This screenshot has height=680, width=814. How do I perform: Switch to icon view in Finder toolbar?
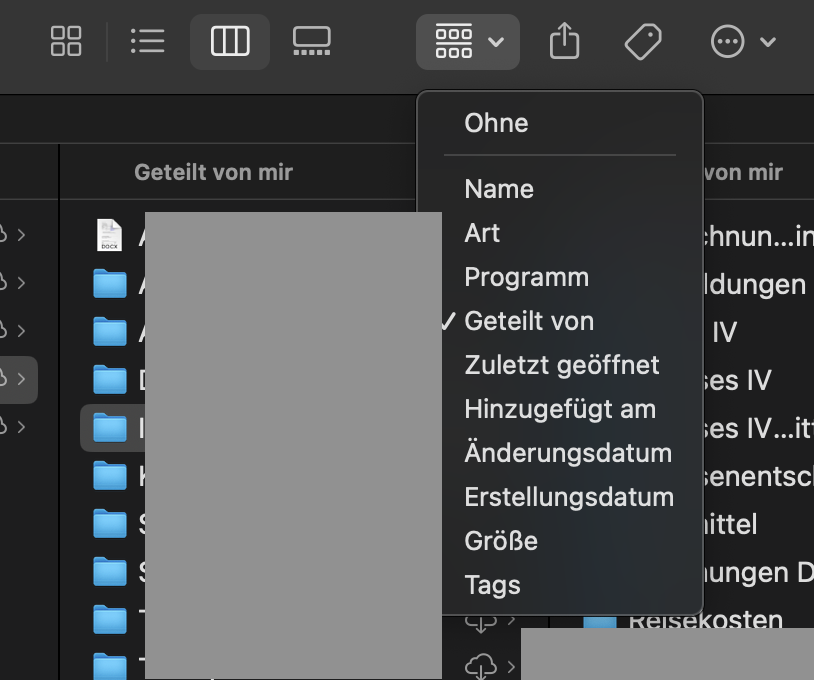pos(66,41)
